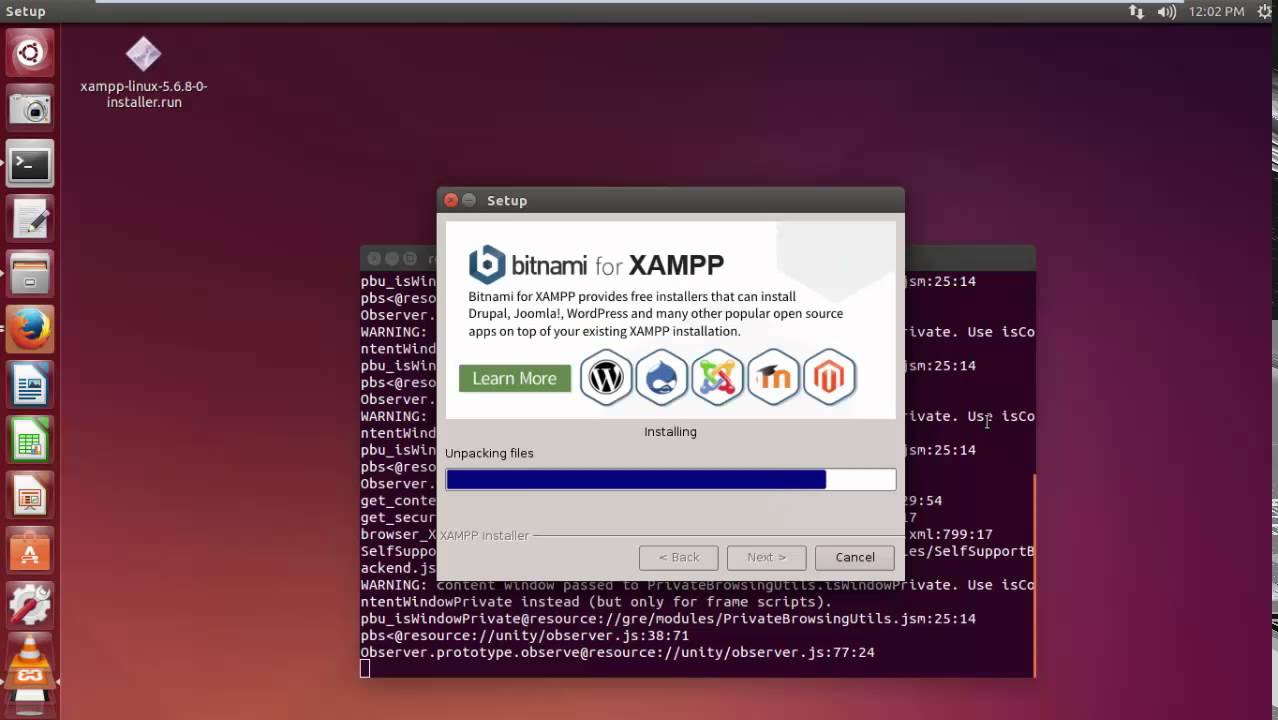
Task: Open the sound volume indicator
Action: coord(1166,11)
